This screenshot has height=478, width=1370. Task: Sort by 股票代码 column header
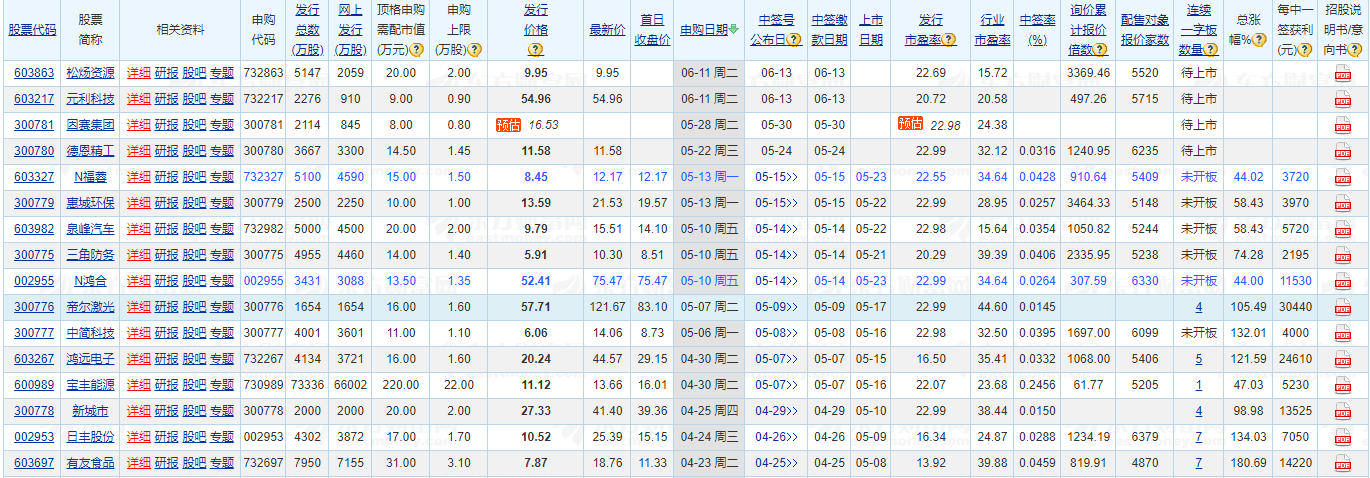coord(34,30)
